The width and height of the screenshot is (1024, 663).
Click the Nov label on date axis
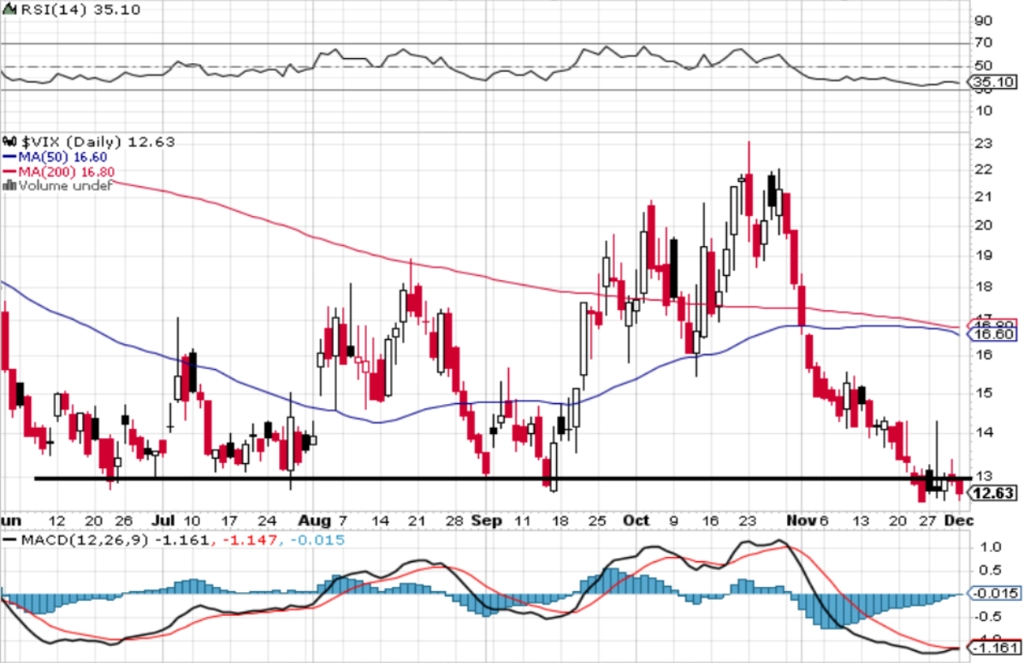[x=801, y=520]
